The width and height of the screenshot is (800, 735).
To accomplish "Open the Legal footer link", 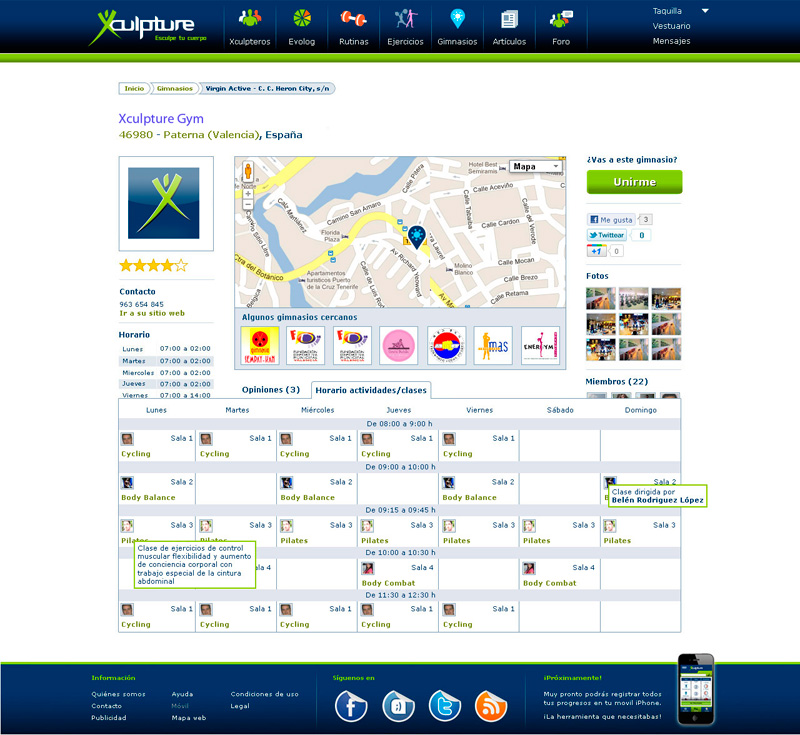I will click(x=240, y=706).
